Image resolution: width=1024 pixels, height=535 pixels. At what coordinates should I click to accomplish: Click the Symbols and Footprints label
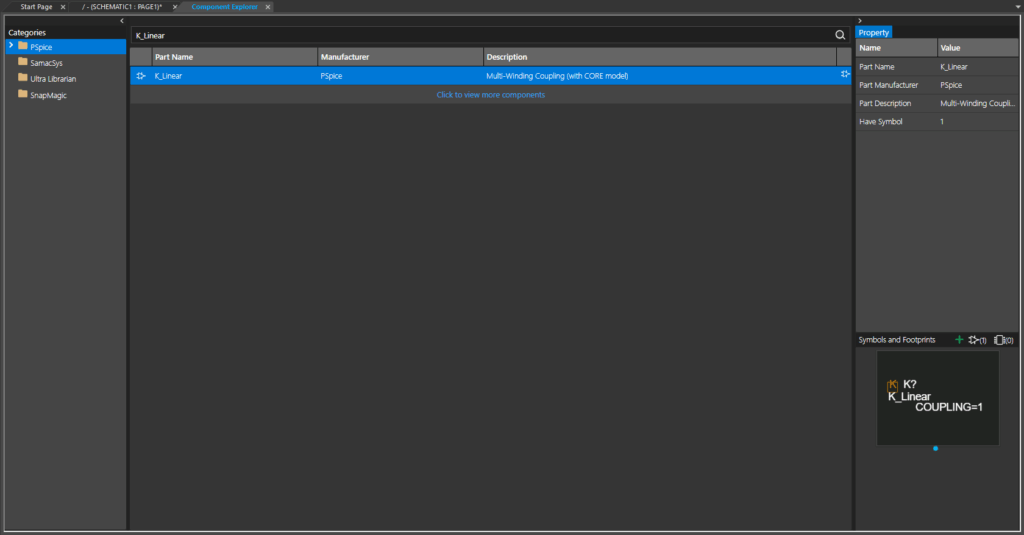click(897, 340)
